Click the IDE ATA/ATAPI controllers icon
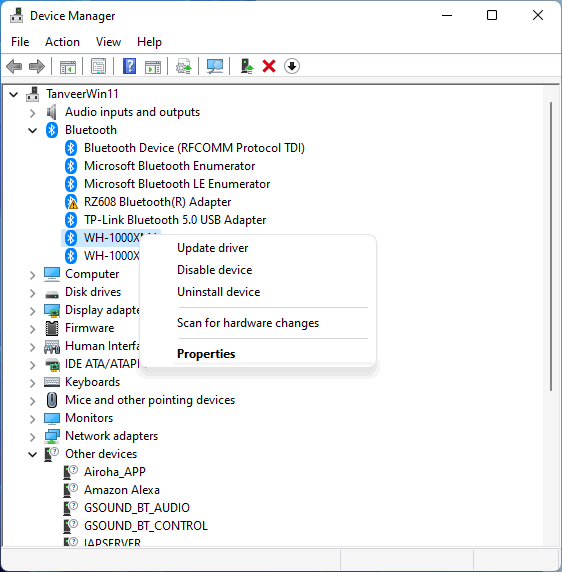The width and height of the screenshot is (562, 572). (x=52, y=364)
